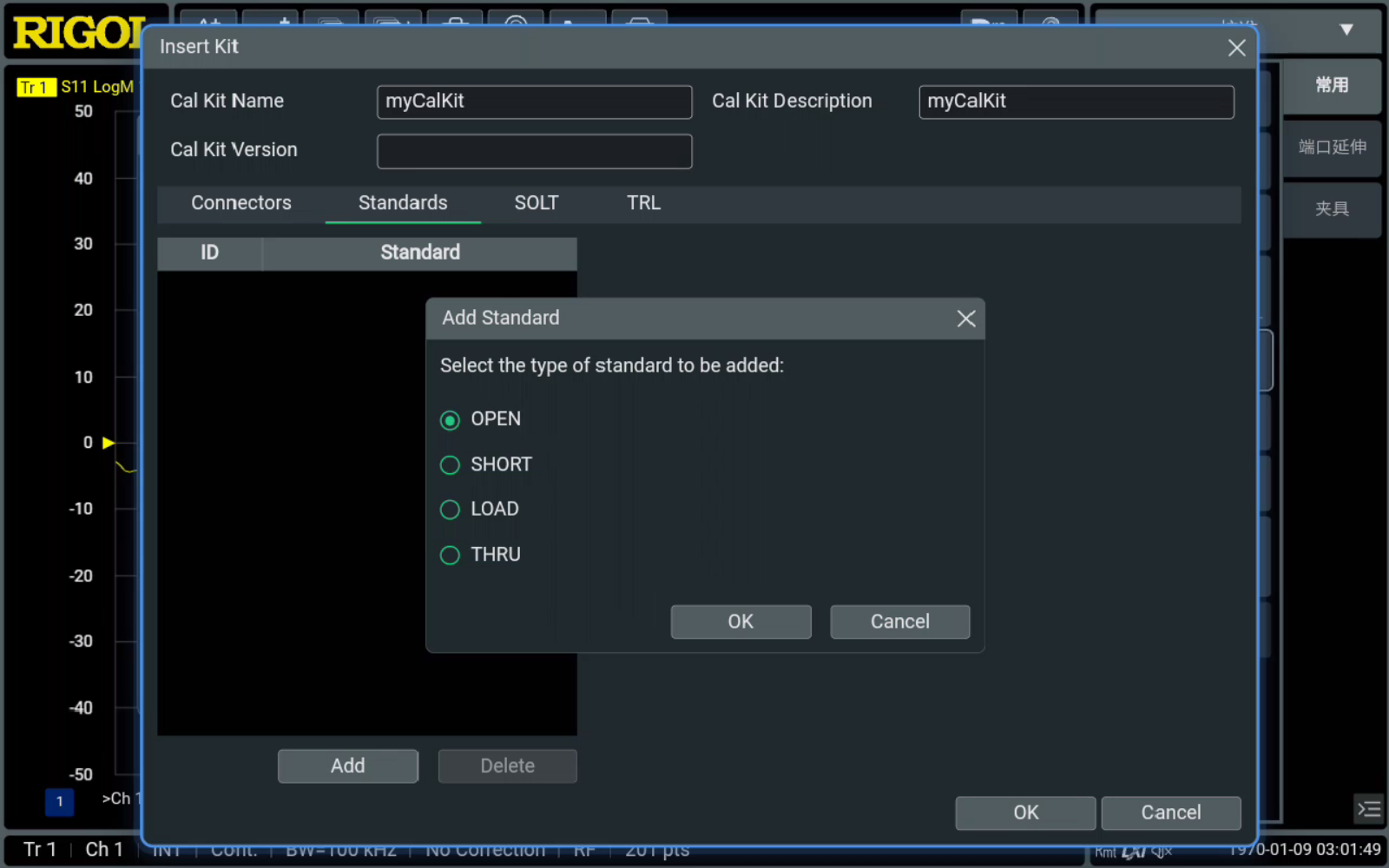Click the ID column header

pos(209,253)
